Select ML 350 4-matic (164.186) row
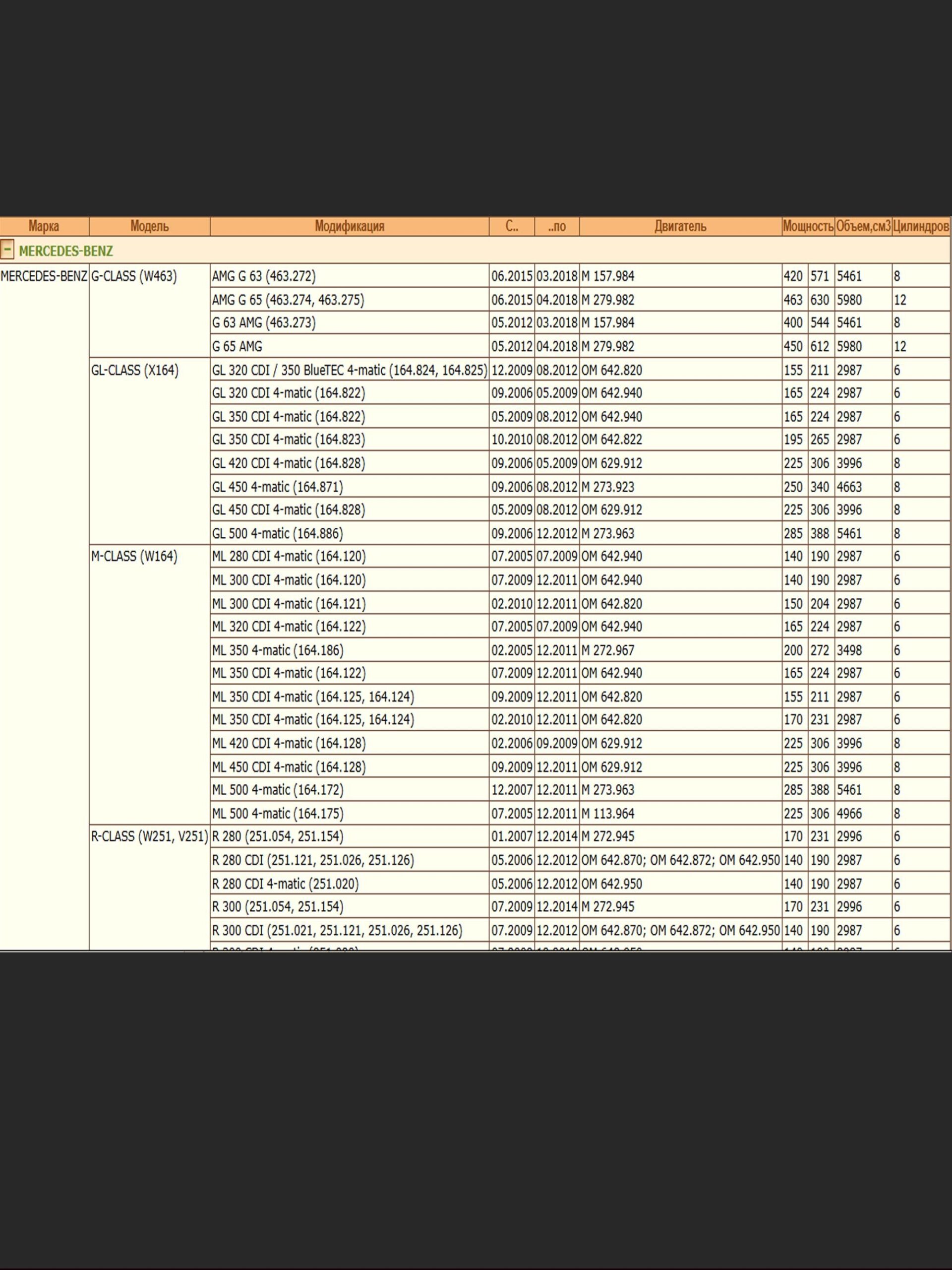The height and width of the screenshot is (1270, 952). 278,650
